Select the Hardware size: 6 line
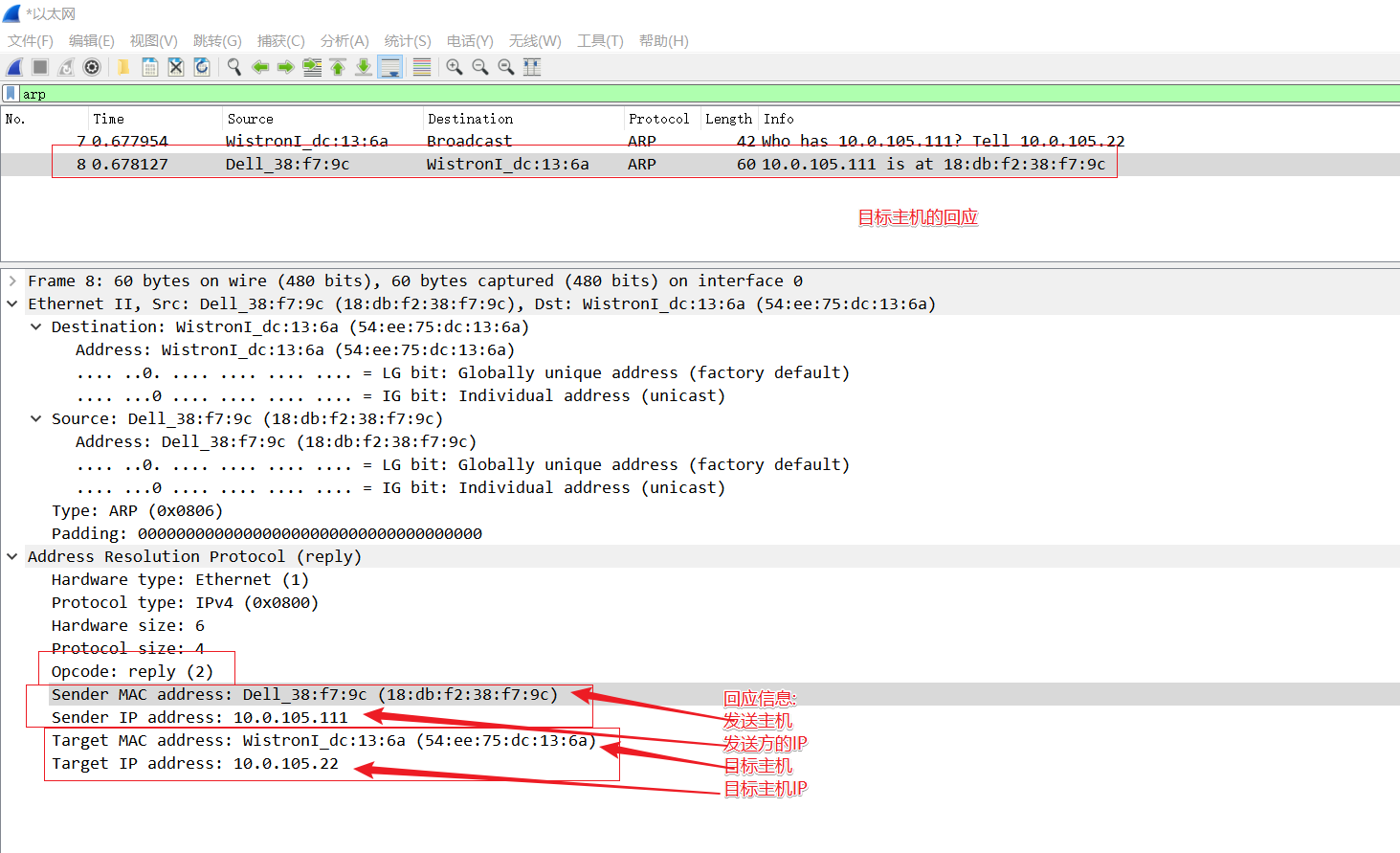1400x853 pixels. click(128, 625)
